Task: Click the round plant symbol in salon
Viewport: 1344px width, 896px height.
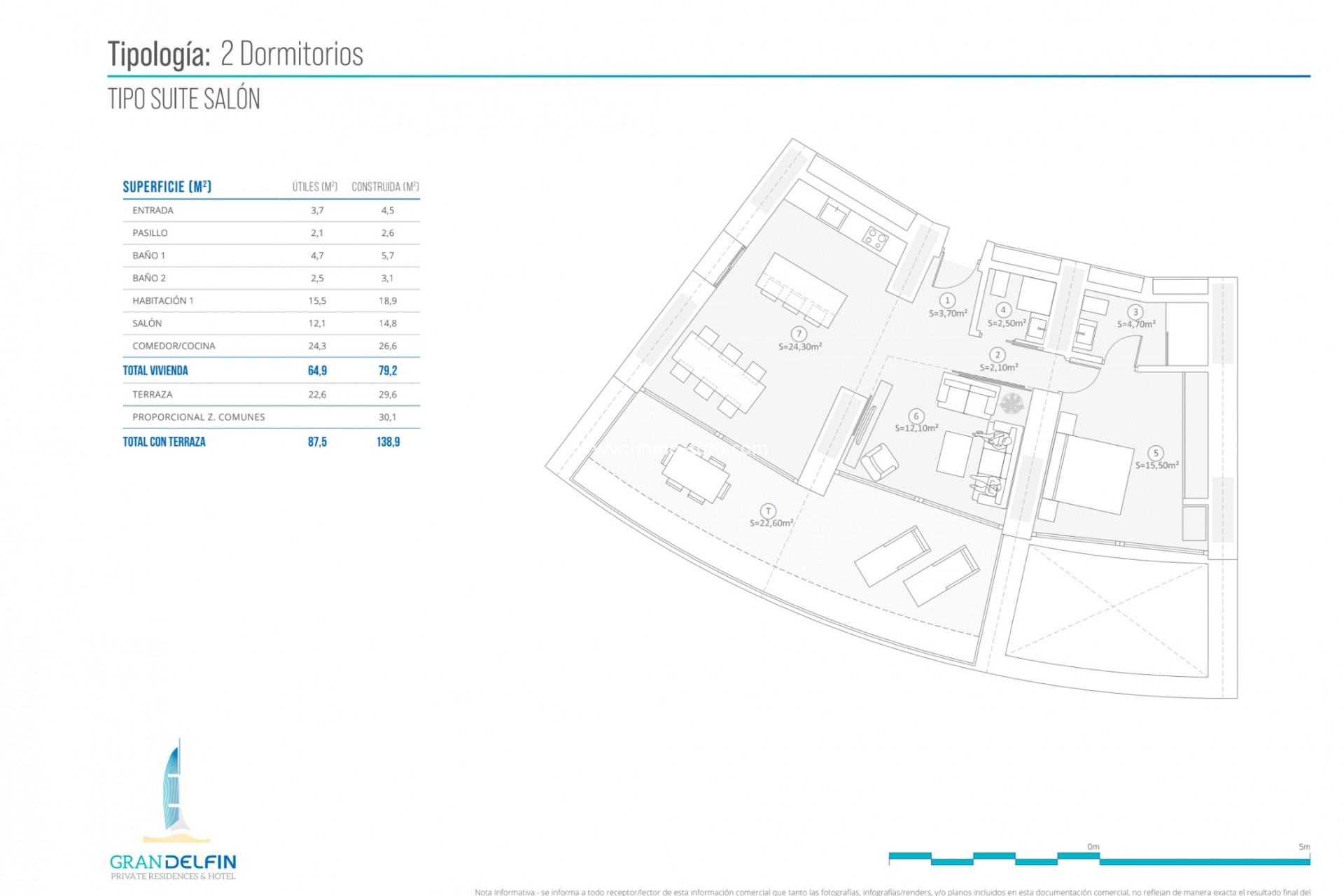Action: [1012, 403]
